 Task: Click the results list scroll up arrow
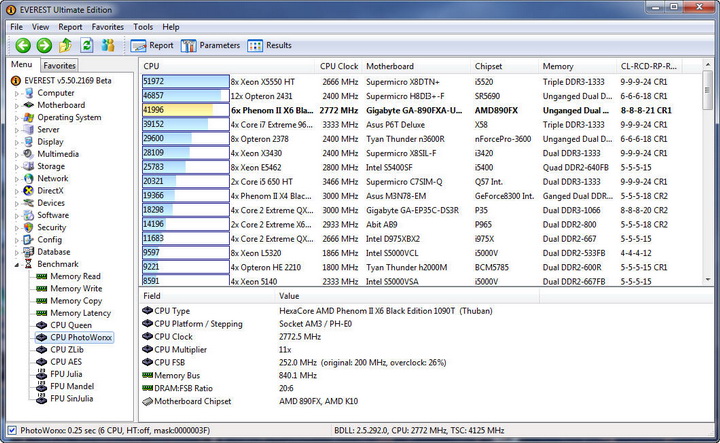coord(708,66)
